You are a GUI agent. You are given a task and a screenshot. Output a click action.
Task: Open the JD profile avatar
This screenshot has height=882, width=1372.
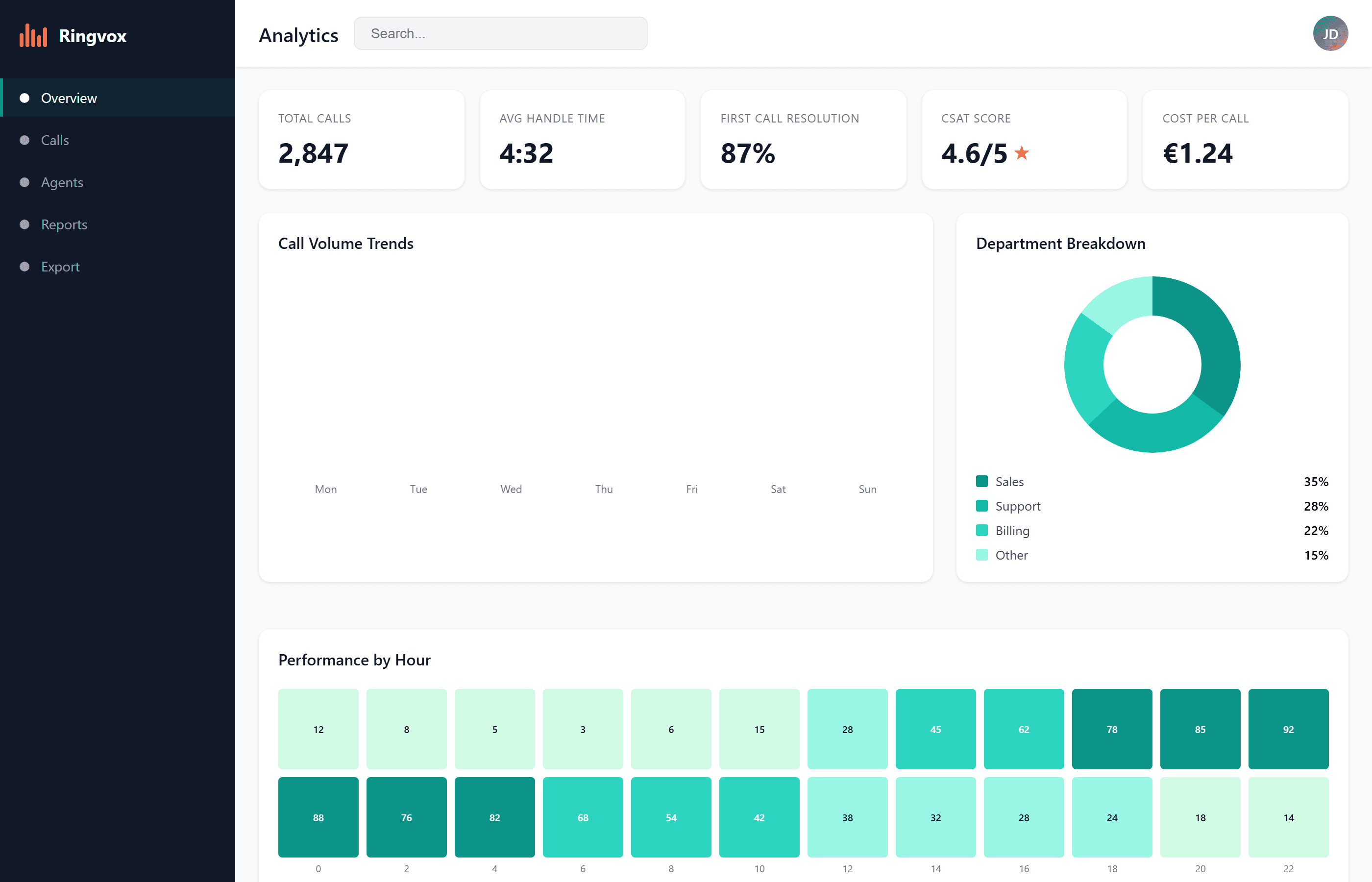[x=1330, y=33]
